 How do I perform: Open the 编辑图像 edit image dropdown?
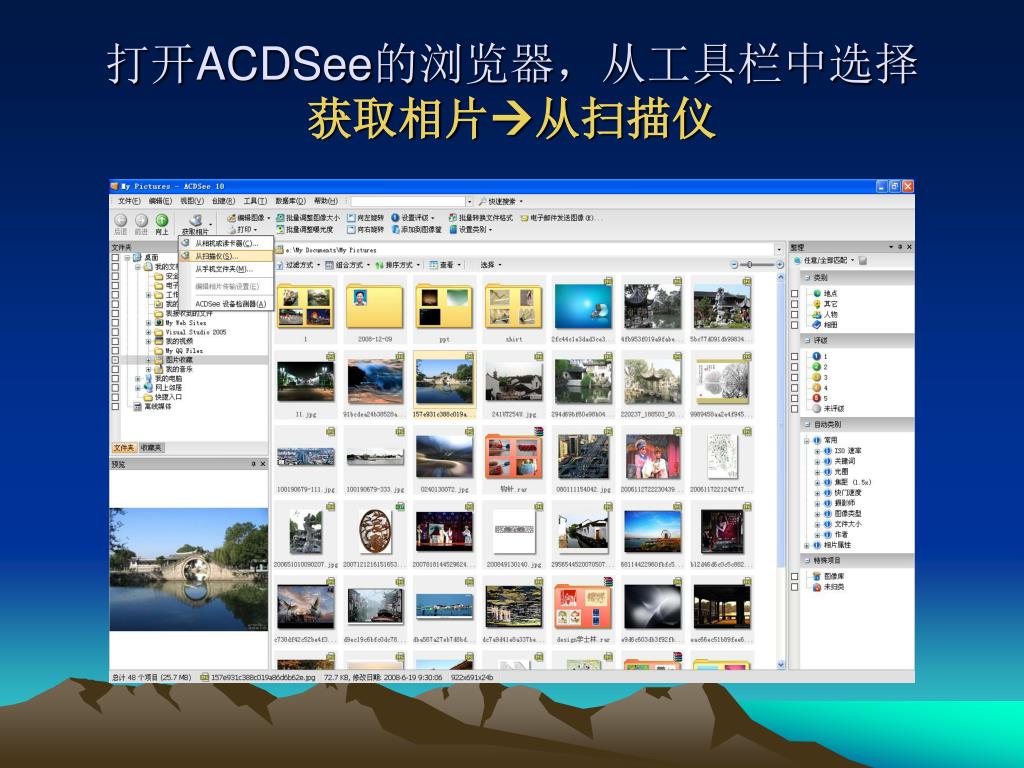coord(248,217)
